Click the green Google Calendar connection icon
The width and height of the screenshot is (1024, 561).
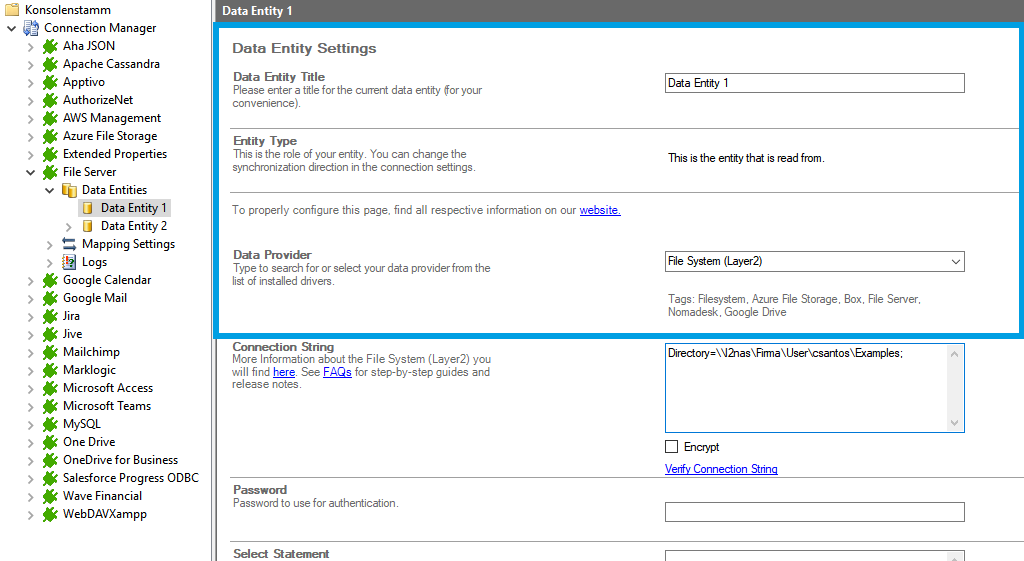coord(50,280)
